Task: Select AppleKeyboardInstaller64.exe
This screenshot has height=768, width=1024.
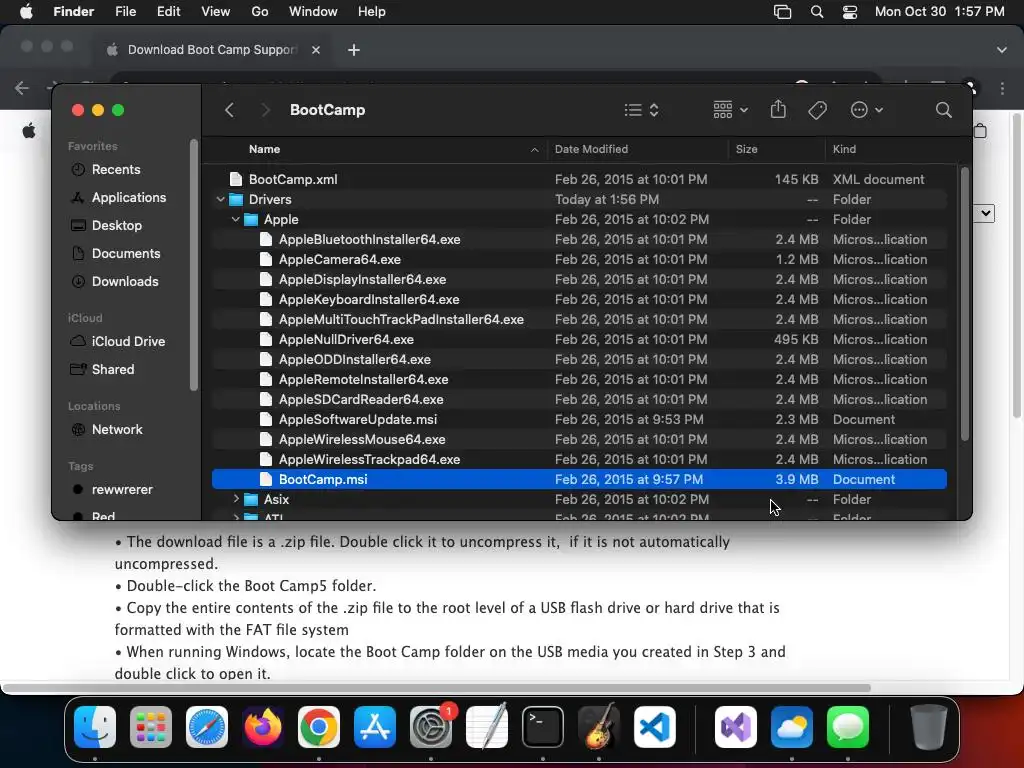Action: pos(579,299)
